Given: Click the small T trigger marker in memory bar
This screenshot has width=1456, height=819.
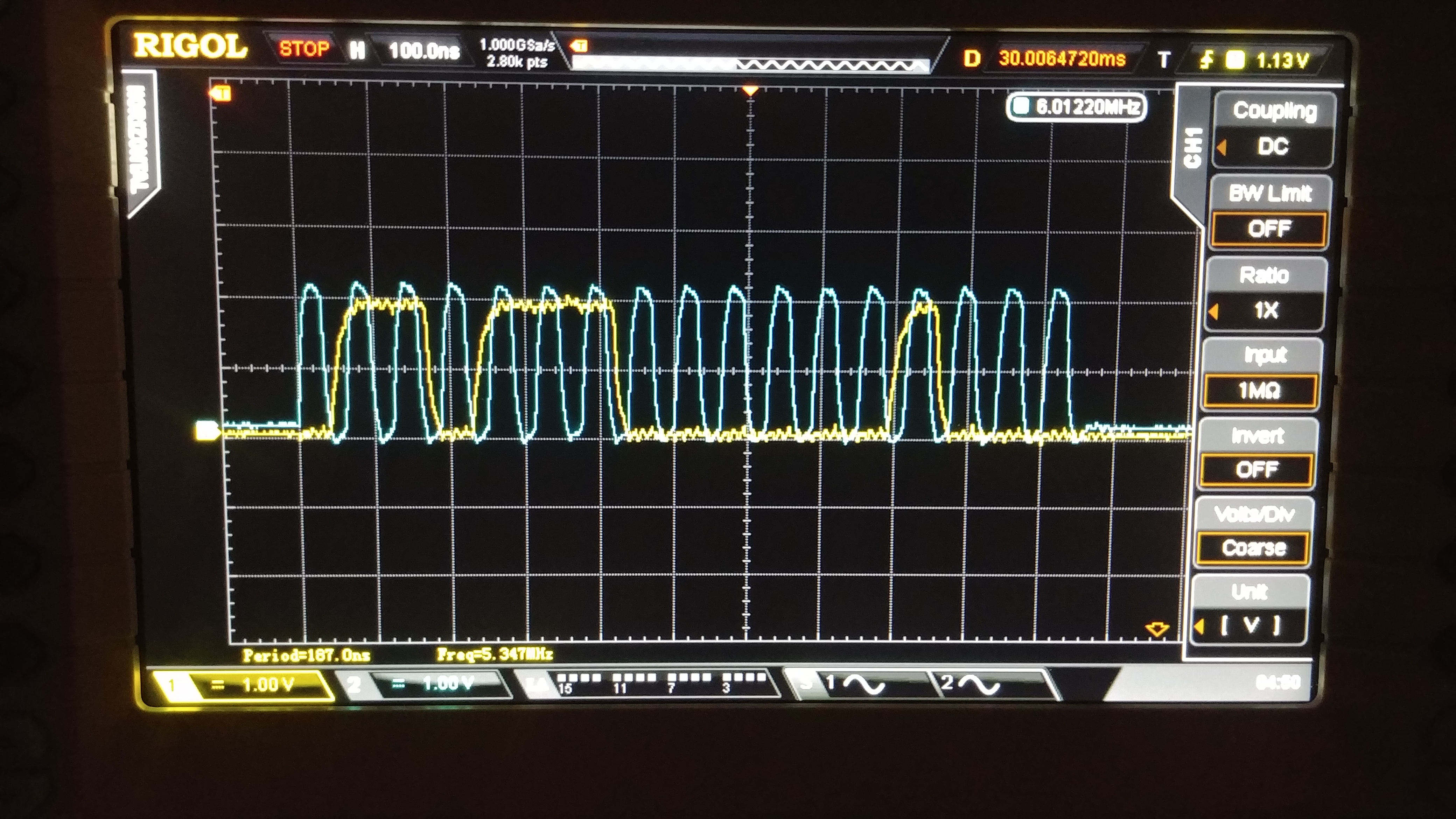Looking at the screenshot, I should [579, 46].
